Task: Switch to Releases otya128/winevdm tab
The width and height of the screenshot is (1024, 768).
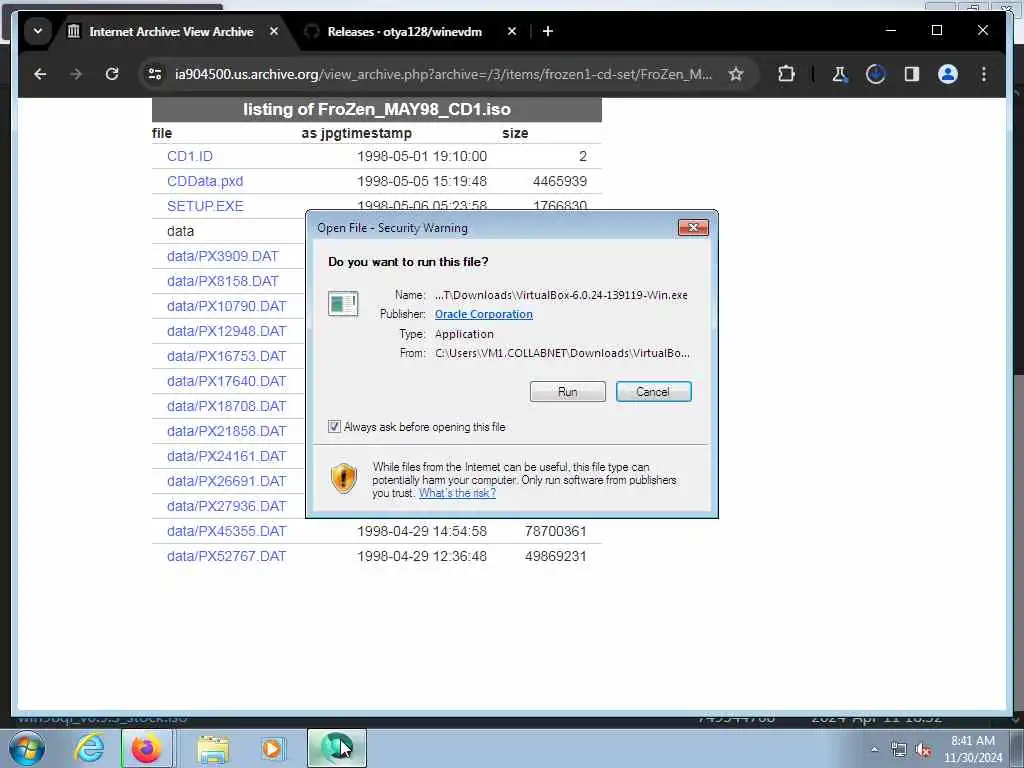Action: pyautogui.click(x=404, y=31)
